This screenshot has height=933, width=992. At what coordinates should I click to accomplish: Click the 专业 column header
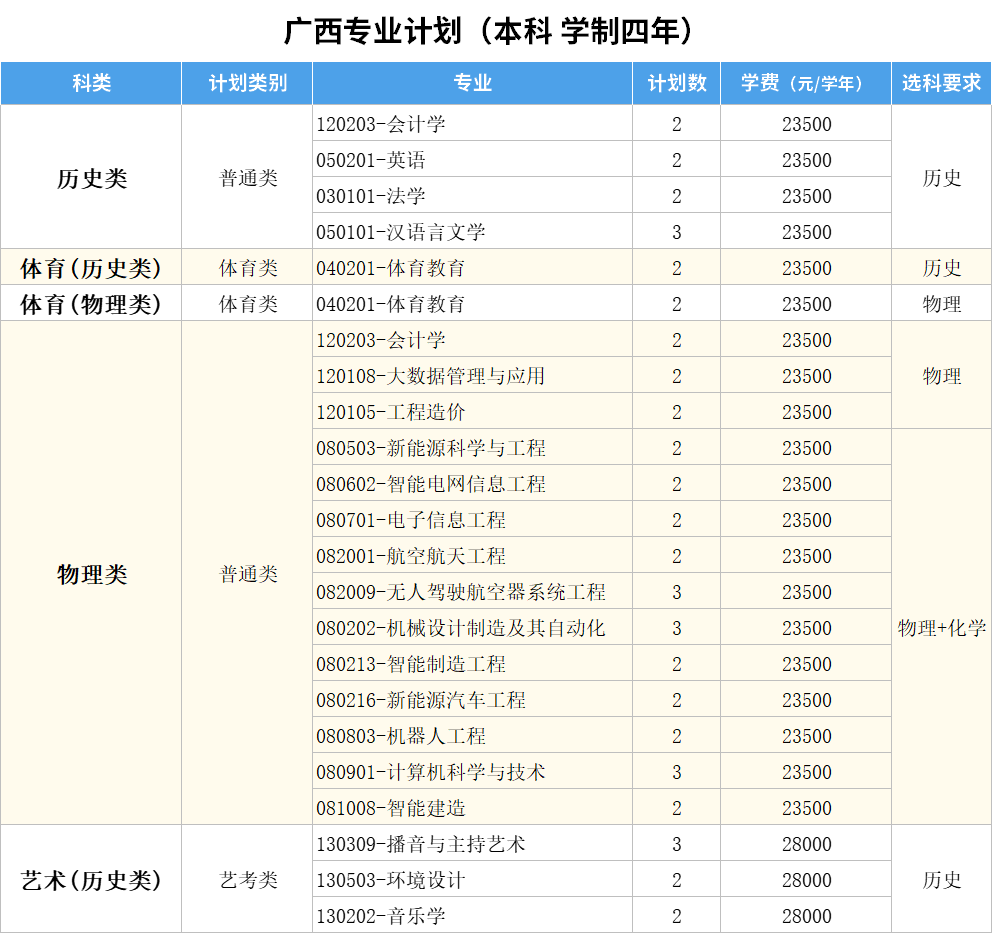[x=472, y=84]
